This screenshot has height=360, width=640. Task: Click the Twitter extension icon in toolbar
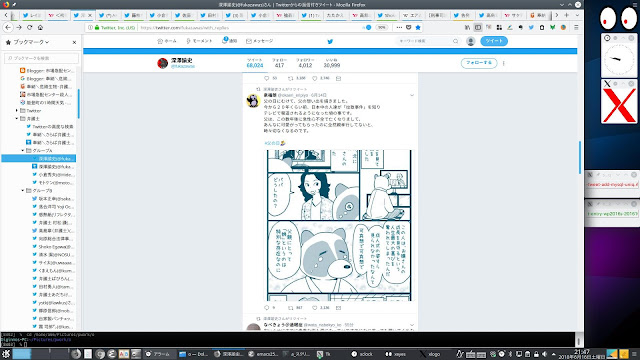[531, 27]
